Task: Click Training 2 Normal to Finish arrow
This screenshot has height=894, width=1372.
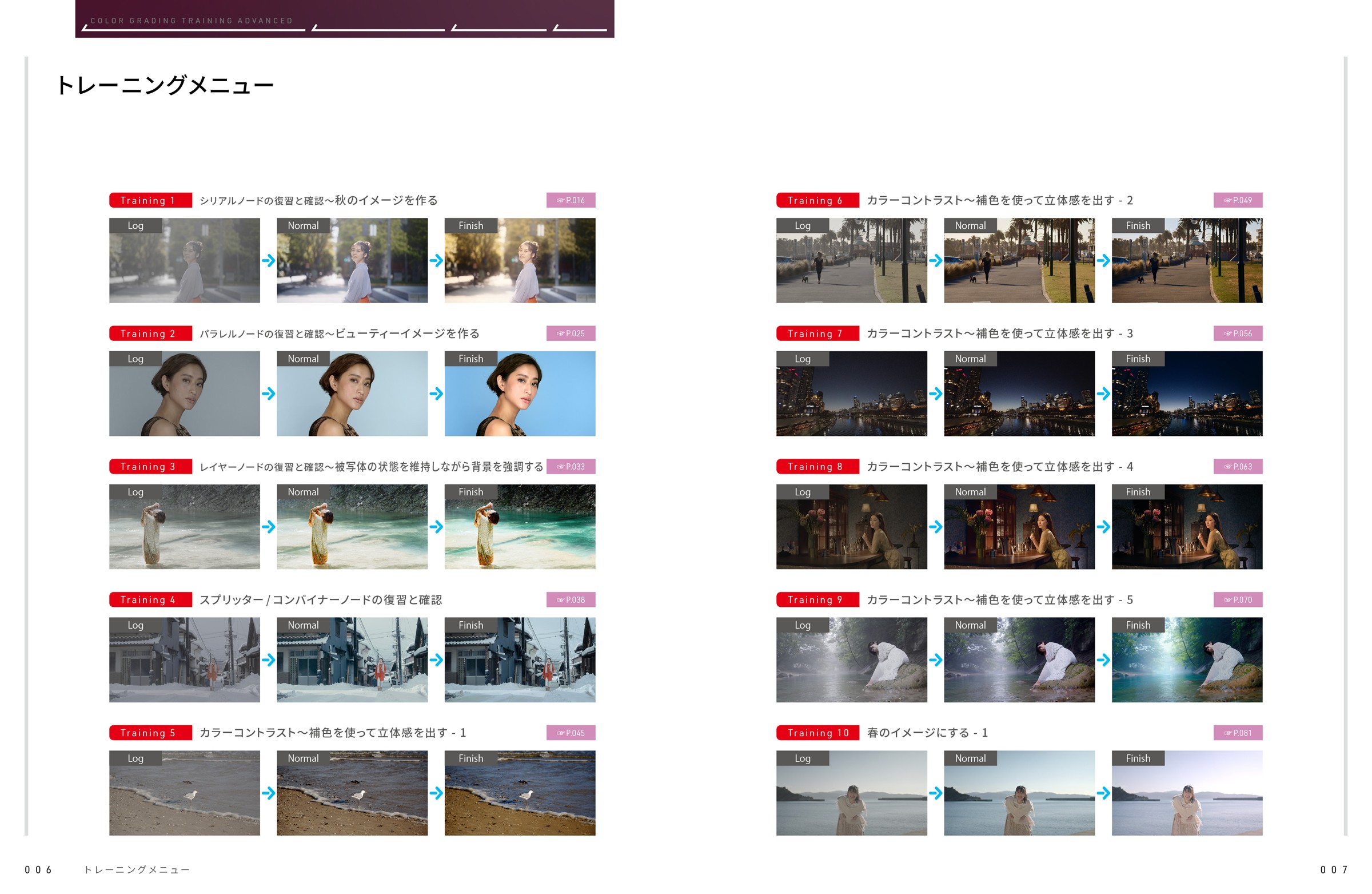Action: point(436,394)
